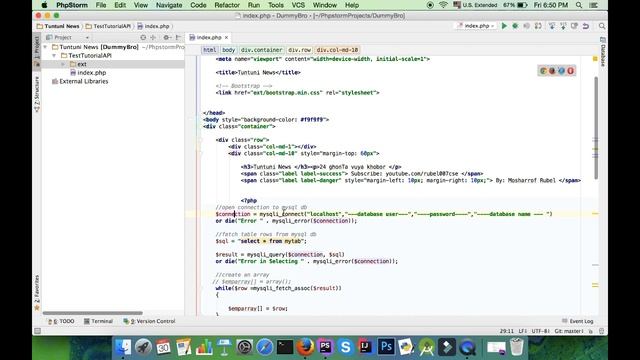
Task: Open the Structure tool window side tab
Action: [x=36, y=94]
